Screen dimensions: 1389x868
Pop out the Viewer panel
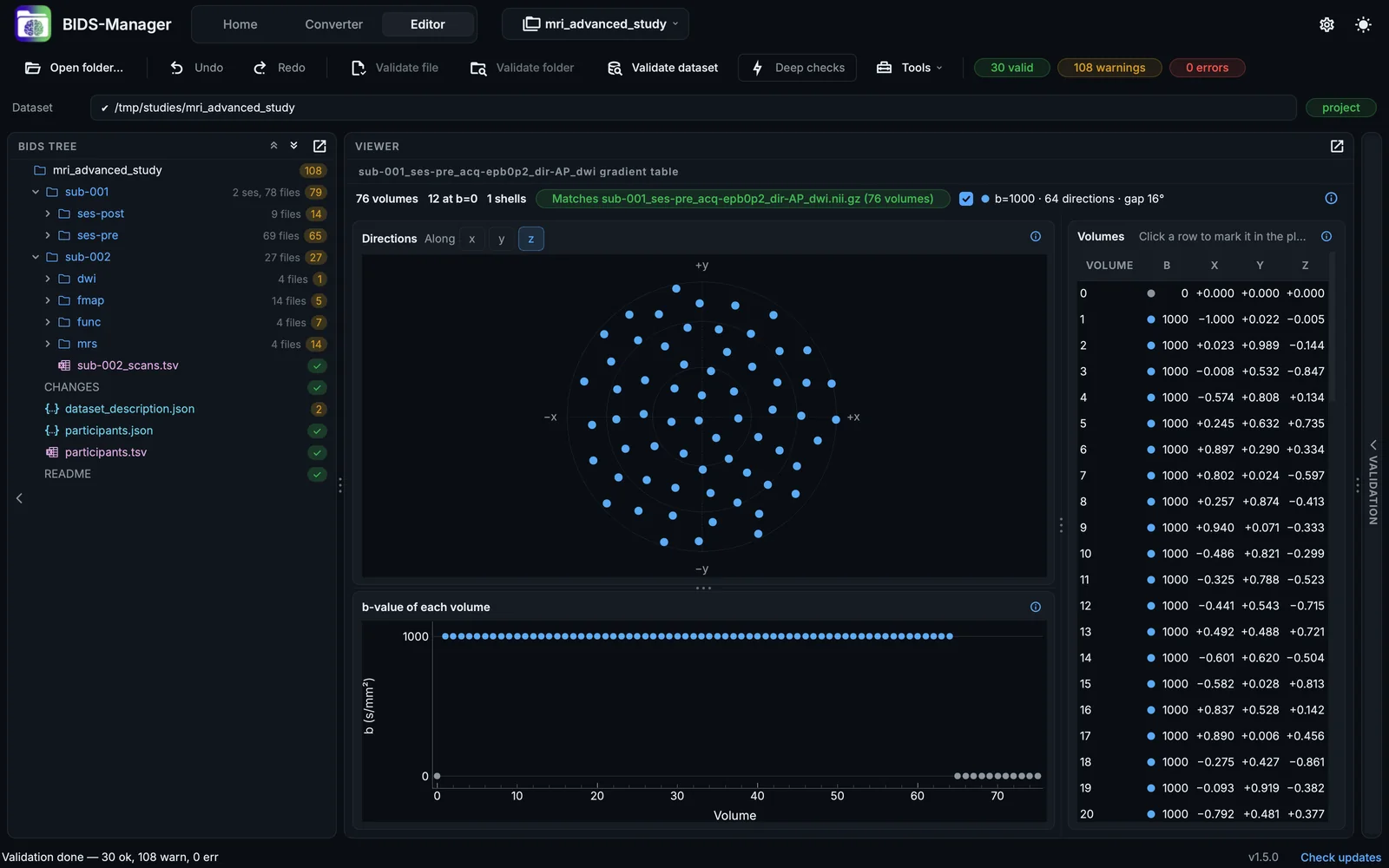tap(1337, 146)
